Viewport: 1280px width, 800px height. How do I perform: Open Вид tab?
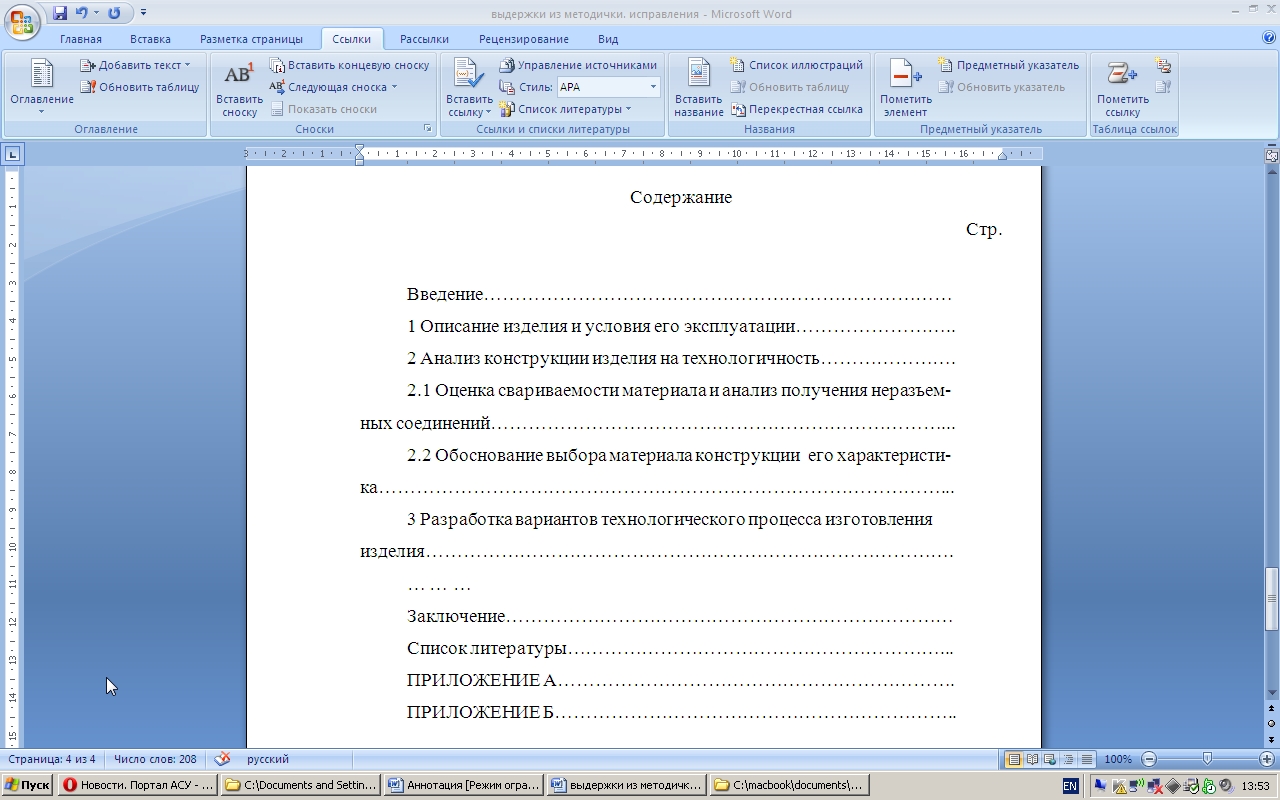pyautogui.click(x=608, y=39)
